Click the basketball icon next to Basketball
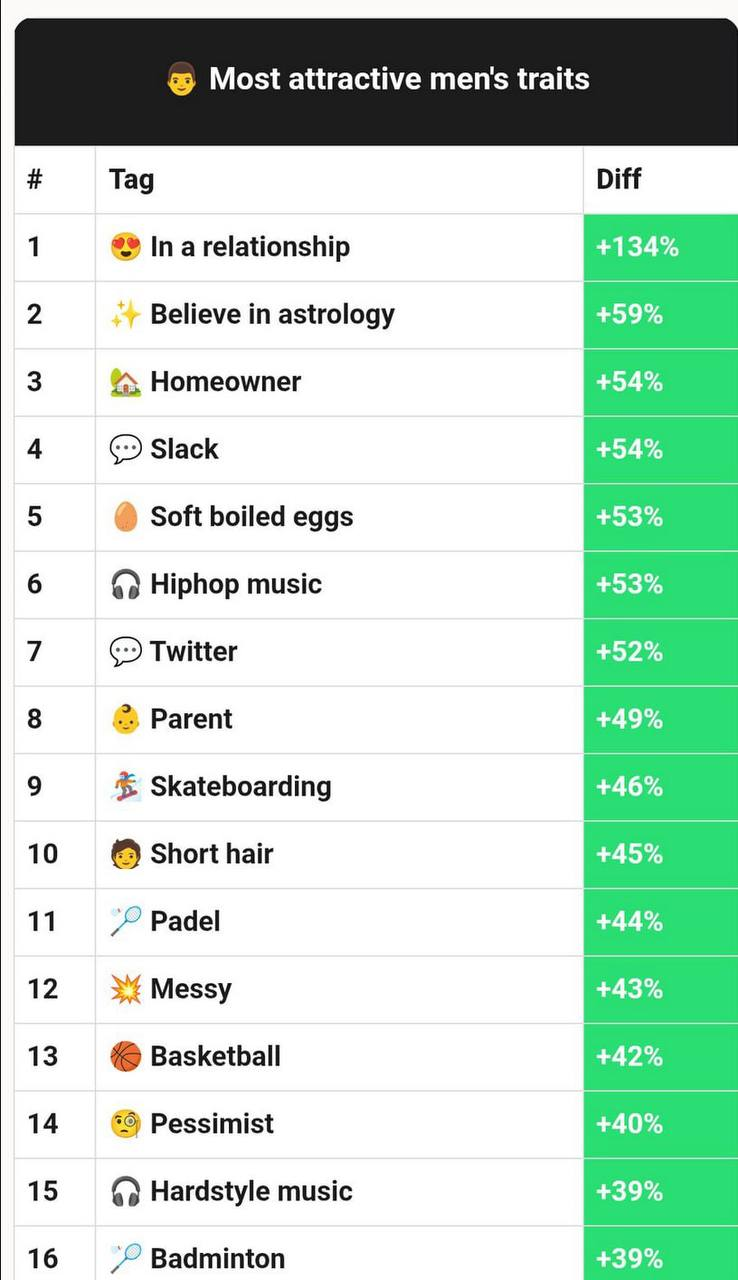The height and width of the screenshot is (1280, 738). pos(126,1057)
